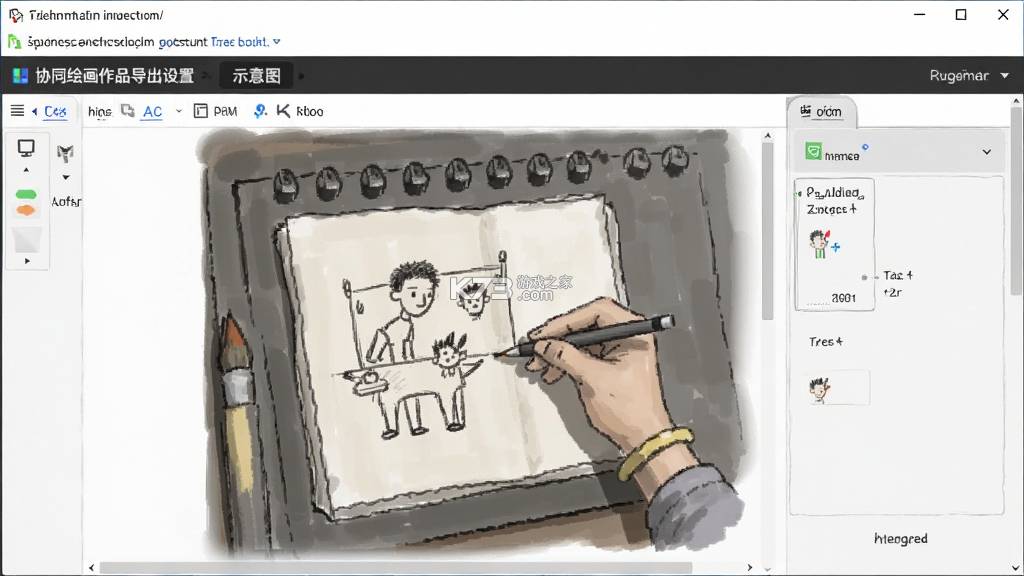Collapse the memee section chevron
Screen dimensions: 1024x576
click(x=987, y=152)
